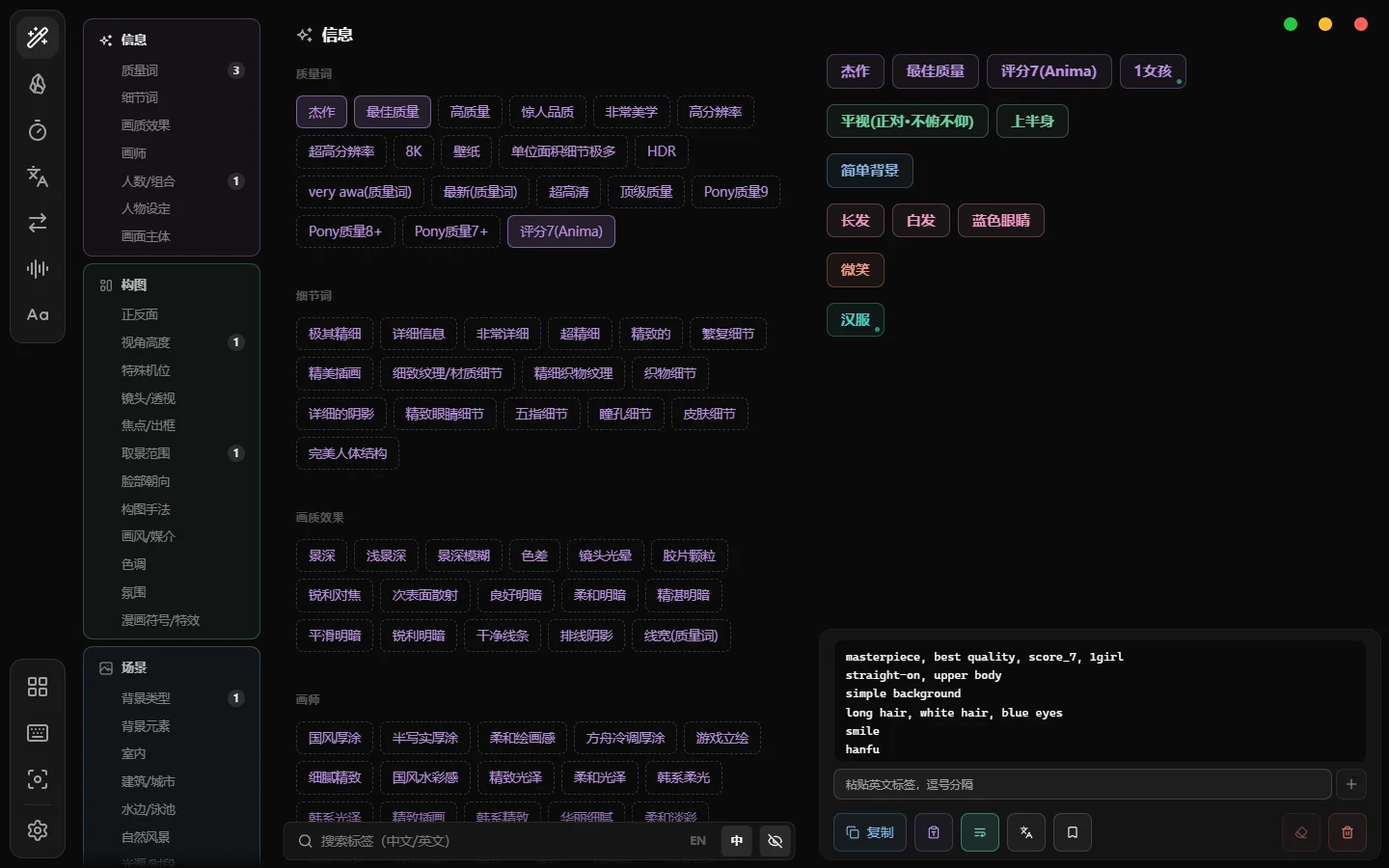The width and height of the screenshot is (1389, 868).
Task: Add the 高质量 tag
Action: [x=470, y=112]
